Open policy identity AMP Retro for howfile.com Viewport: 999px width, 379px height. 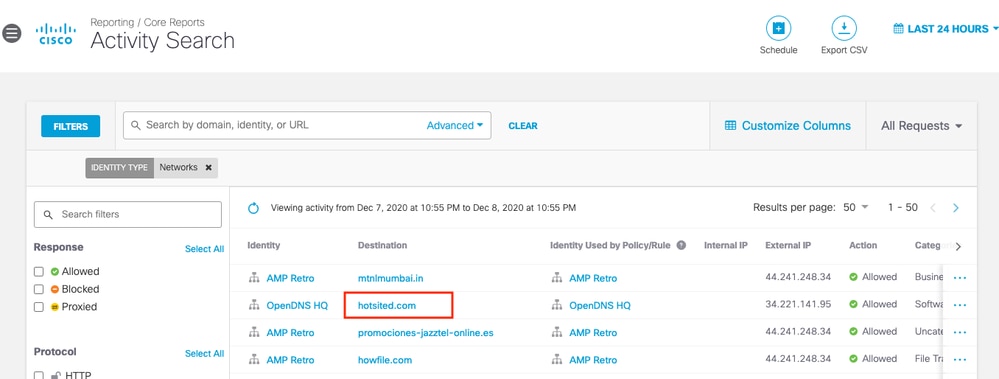pos(593,360)
